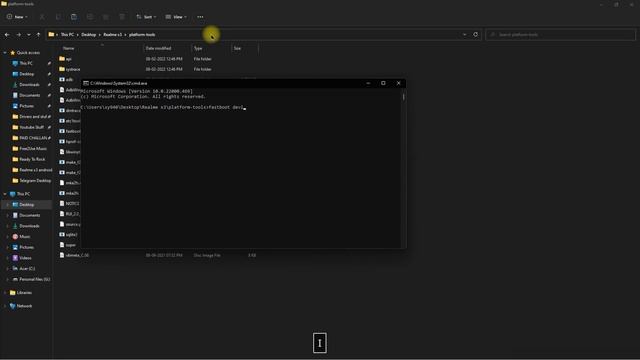This screenshot has height=360, width=640.
Task: Select Music under This PC
Action: pos(24,236)
